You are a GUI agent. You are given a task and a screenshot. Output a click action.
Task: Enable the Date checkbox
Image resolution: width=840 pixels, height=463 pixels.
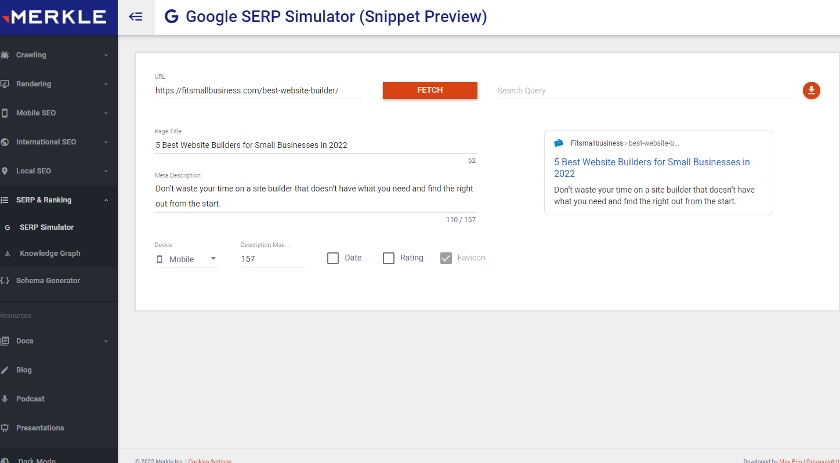pyautogui.click(x=333, y=258)
